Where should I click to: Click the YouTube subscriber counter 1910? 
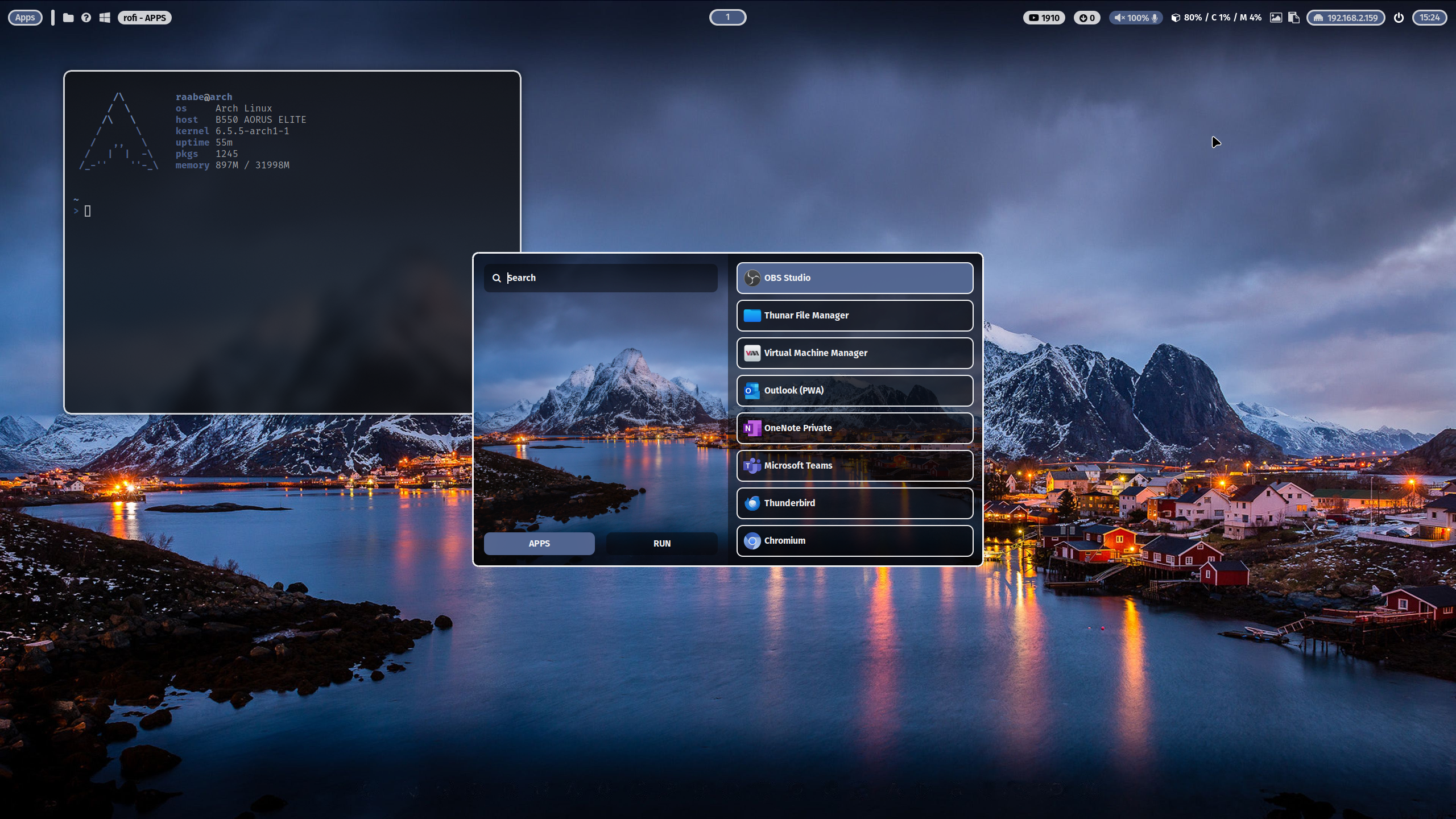pos(1044,18)
